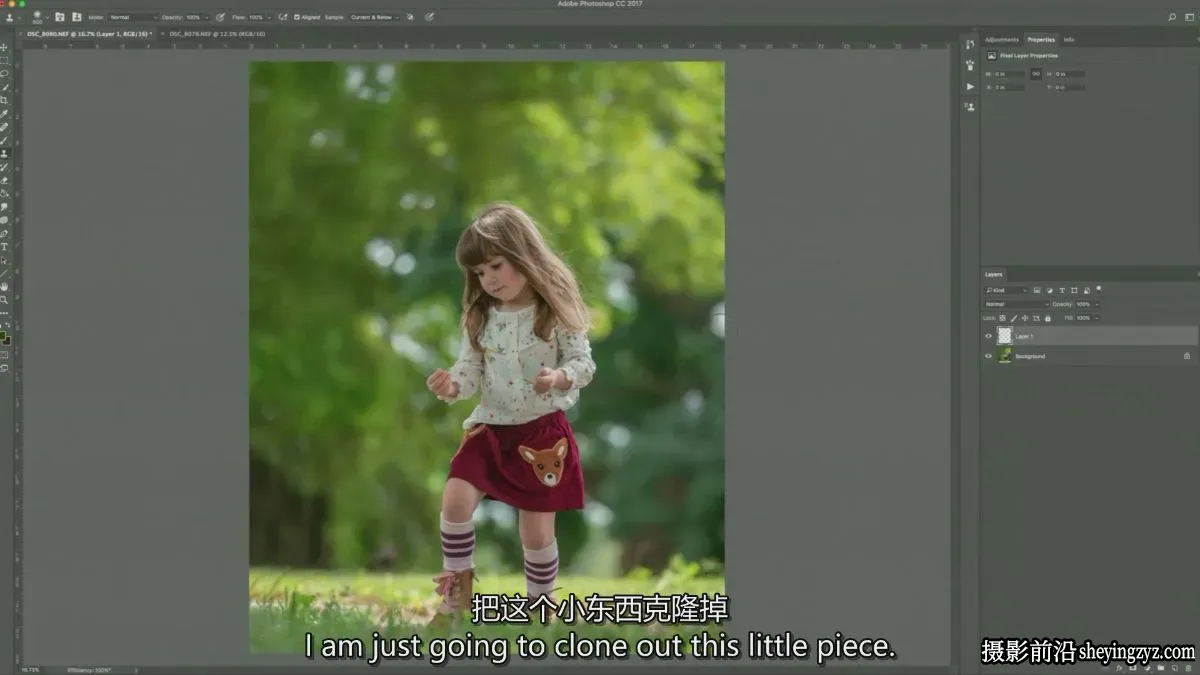
Task: Open the clone stamp Mode dropdown
Action: point(132,17)
